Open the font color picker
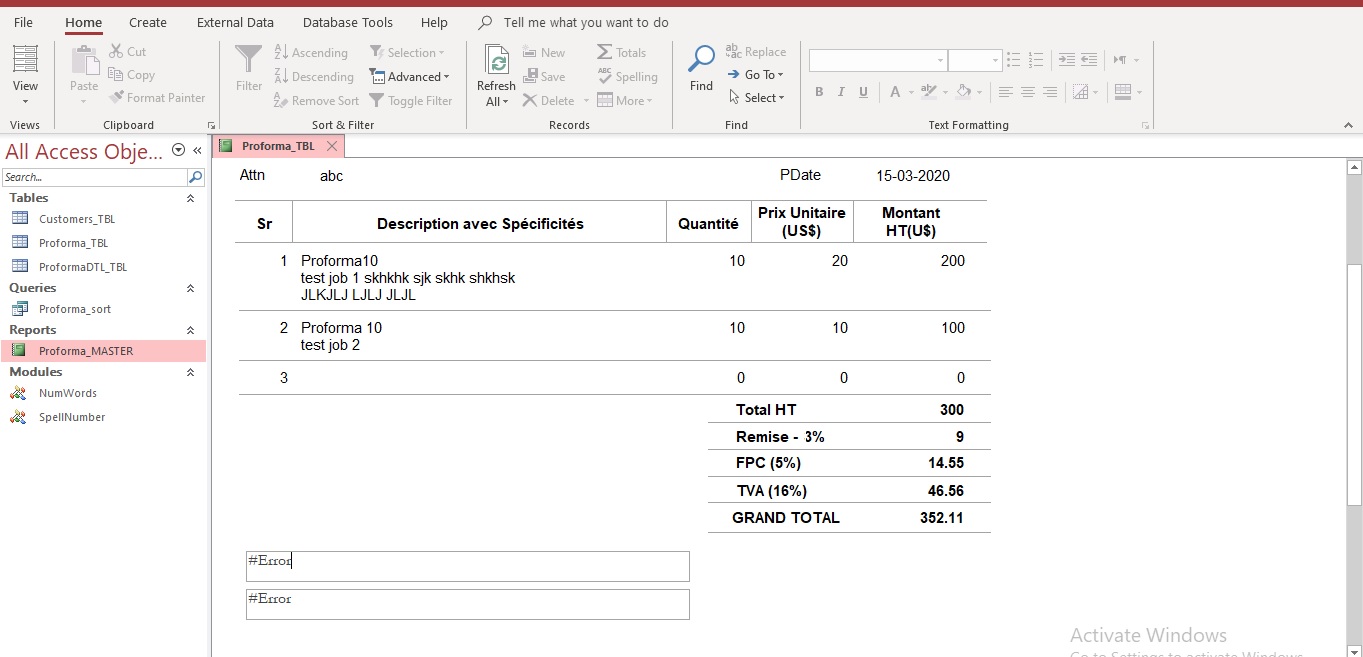 tap(896, 92)
